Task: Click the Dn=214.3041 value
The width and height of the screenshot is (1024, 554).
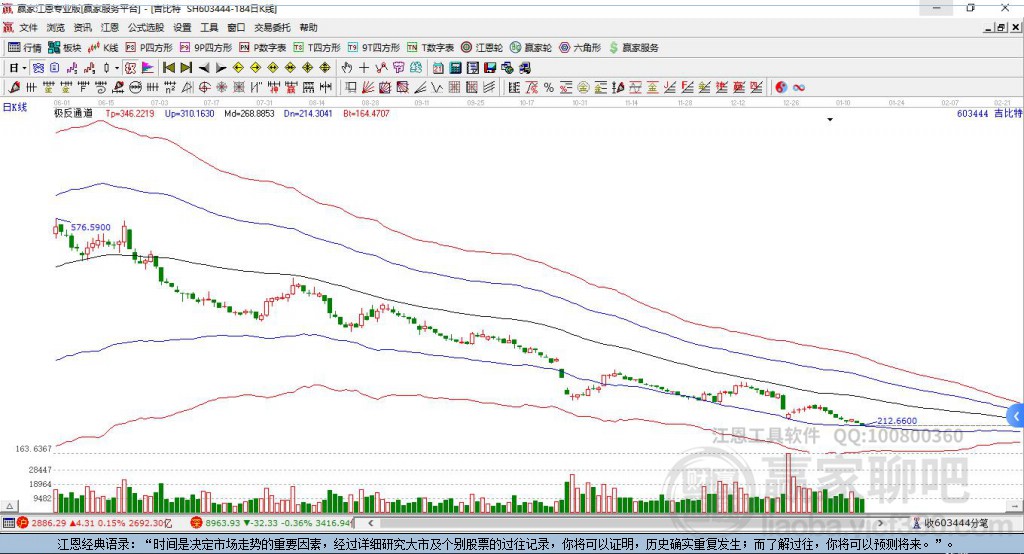Action: coord(308,114)
